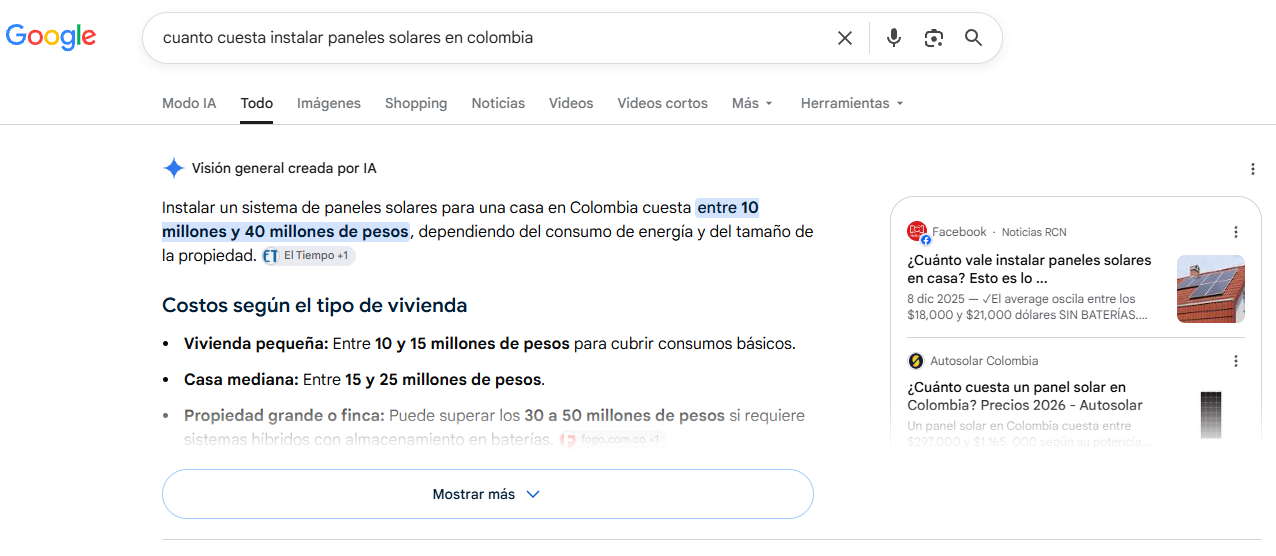Click the solar panel product thumbnail
This screenshot has height=556, width=1276.
(1211, 415)
